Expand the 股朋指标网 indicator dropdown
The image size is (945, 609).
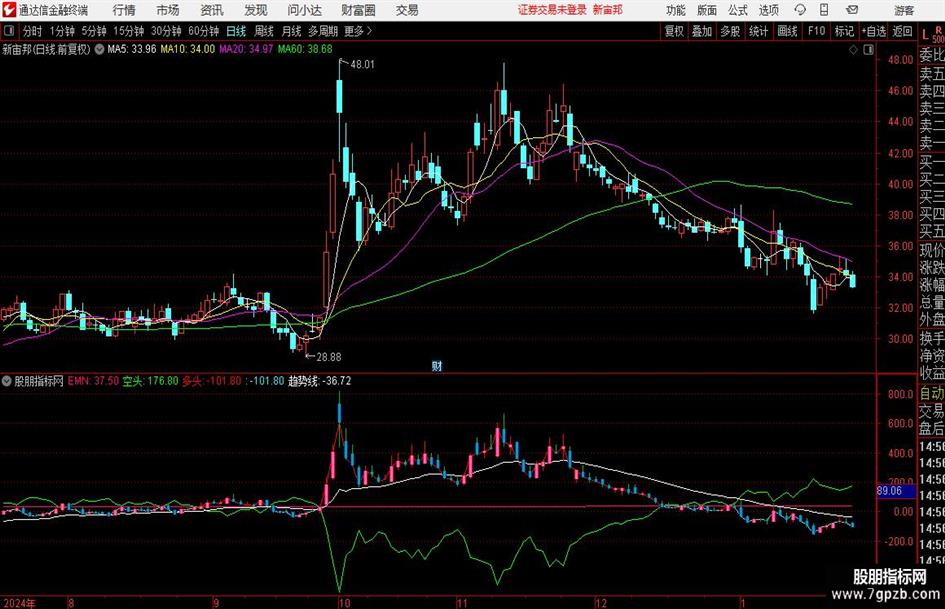click(x=7, y=381)
